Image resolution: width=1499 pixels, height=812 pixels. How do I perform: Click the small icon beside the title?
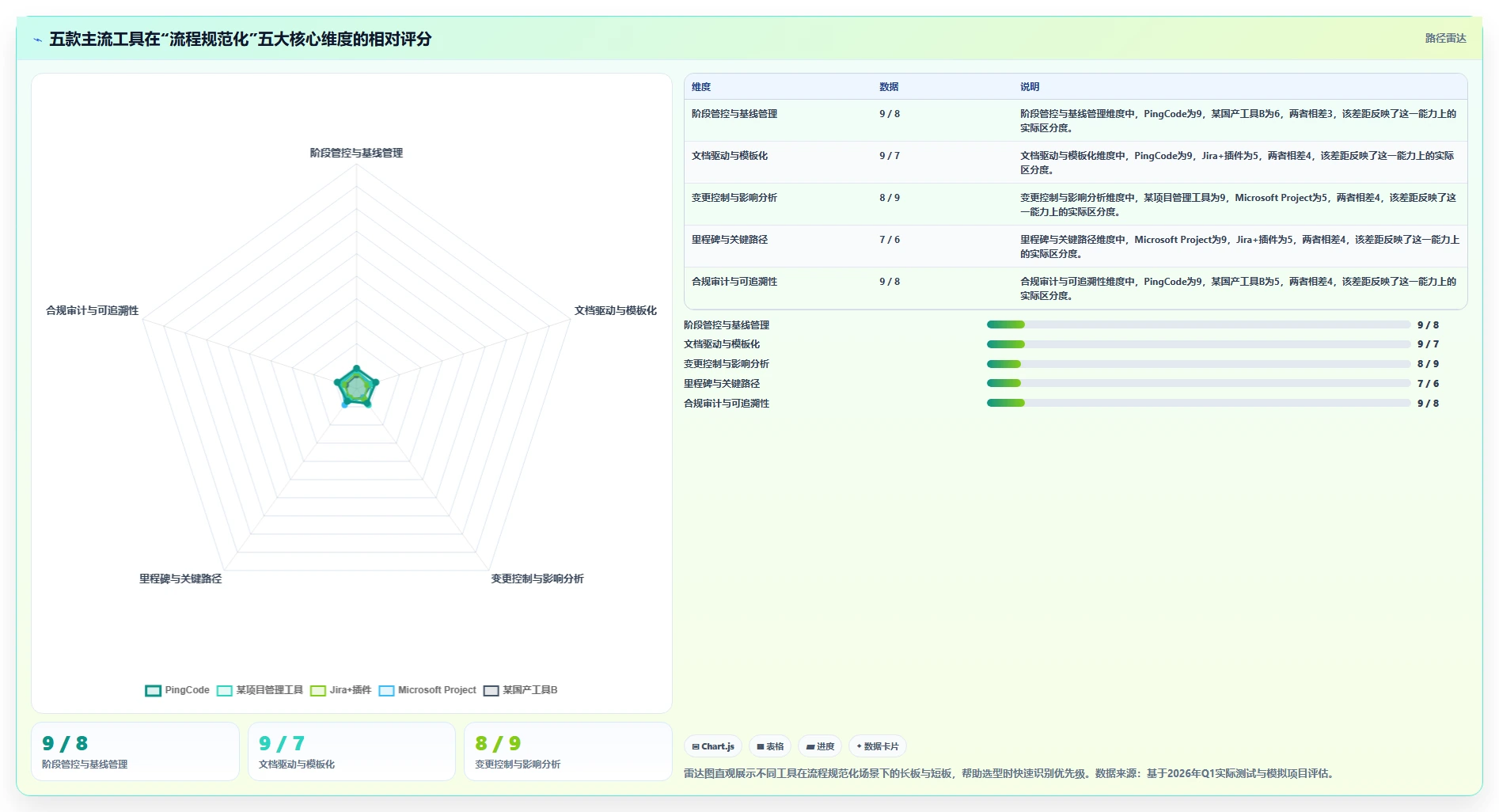click(x=37, y=40)
